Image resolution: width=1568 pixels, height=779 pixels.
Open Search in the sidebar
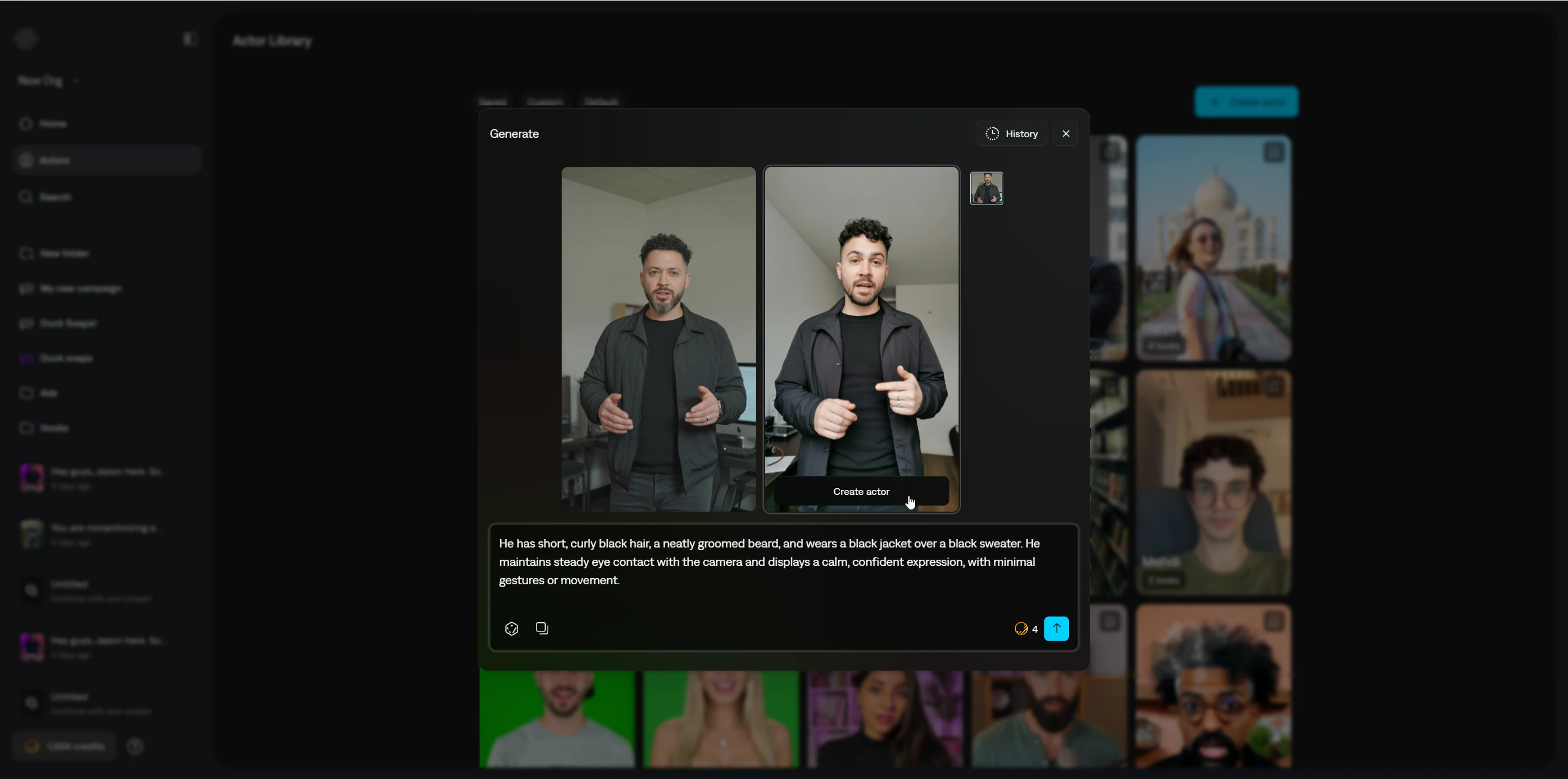107,197
